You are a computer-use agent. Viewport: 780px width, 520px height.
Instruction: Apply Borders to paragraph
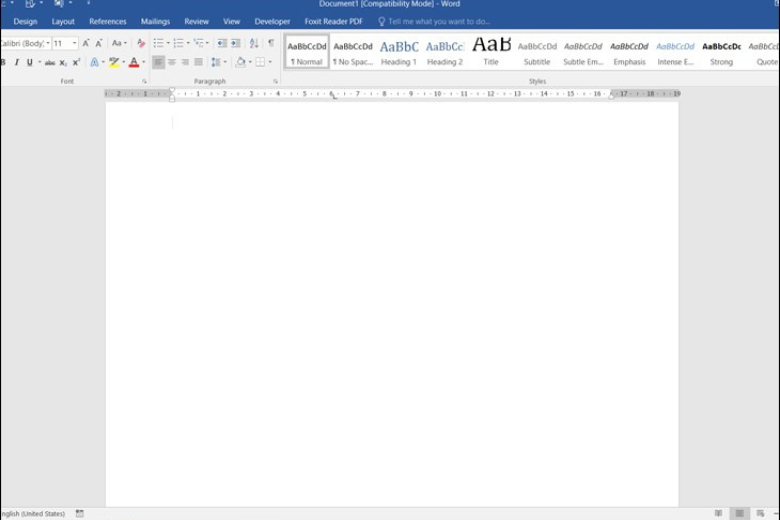point(260,62)
